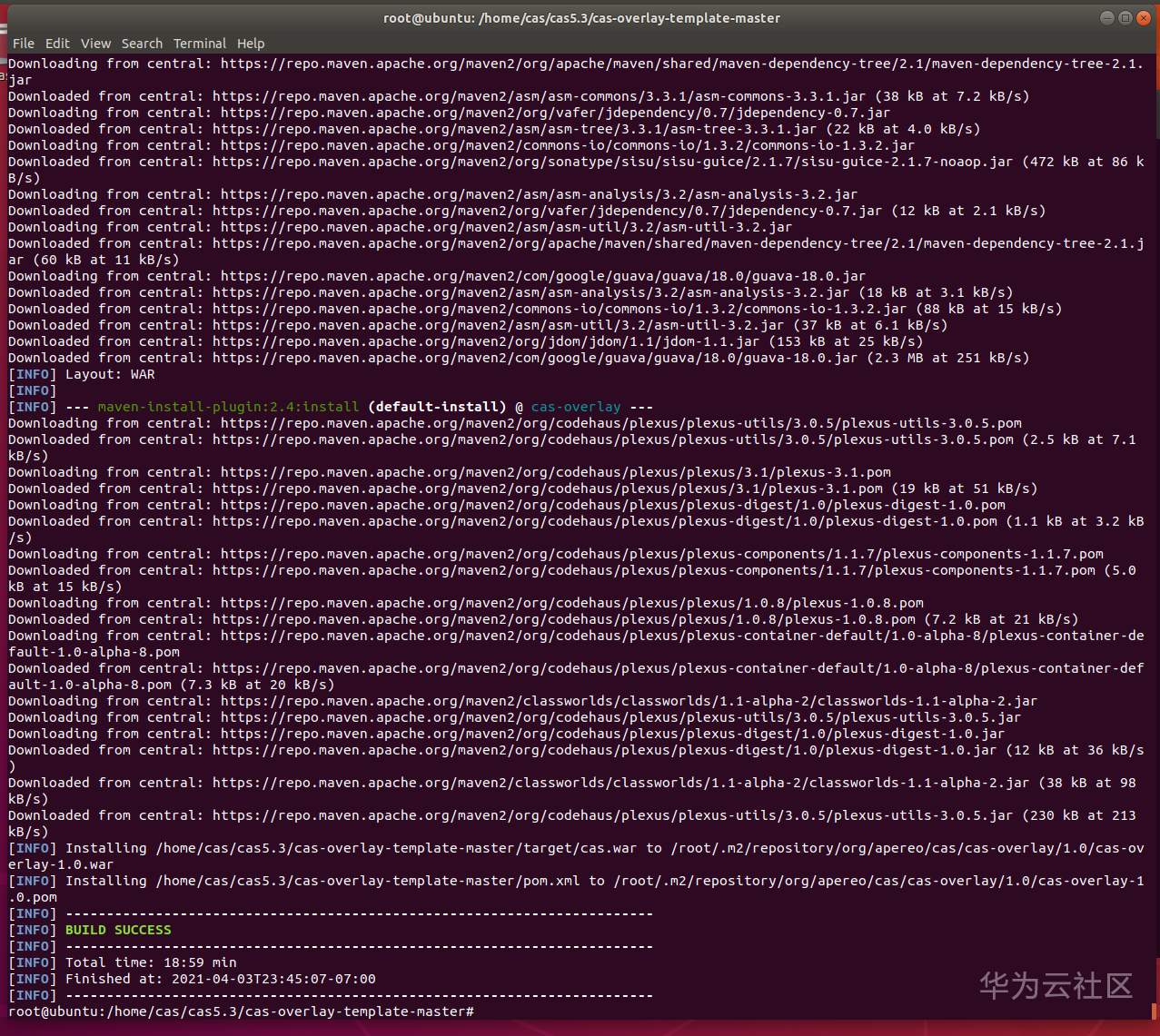Click the '(153 kB at 25 kB/s)' text
The width and height of the screenshot is (1160, 1036).
(x=846, y=341)
